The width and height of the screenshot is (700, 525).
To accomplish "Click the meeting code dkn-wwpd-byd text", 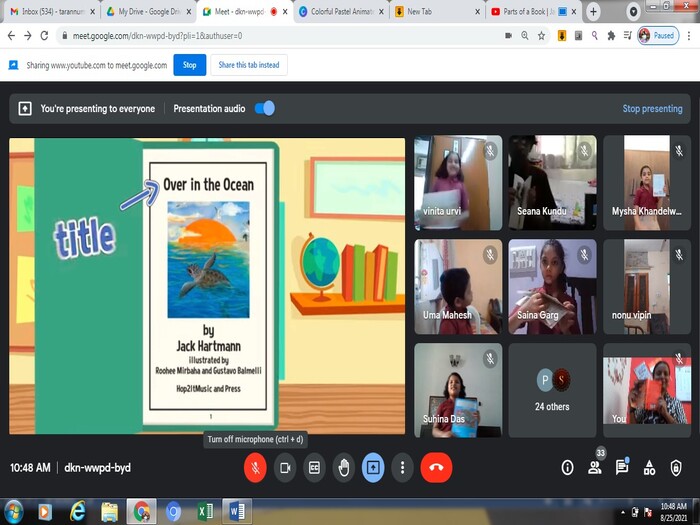I will [x=97, y=467].
